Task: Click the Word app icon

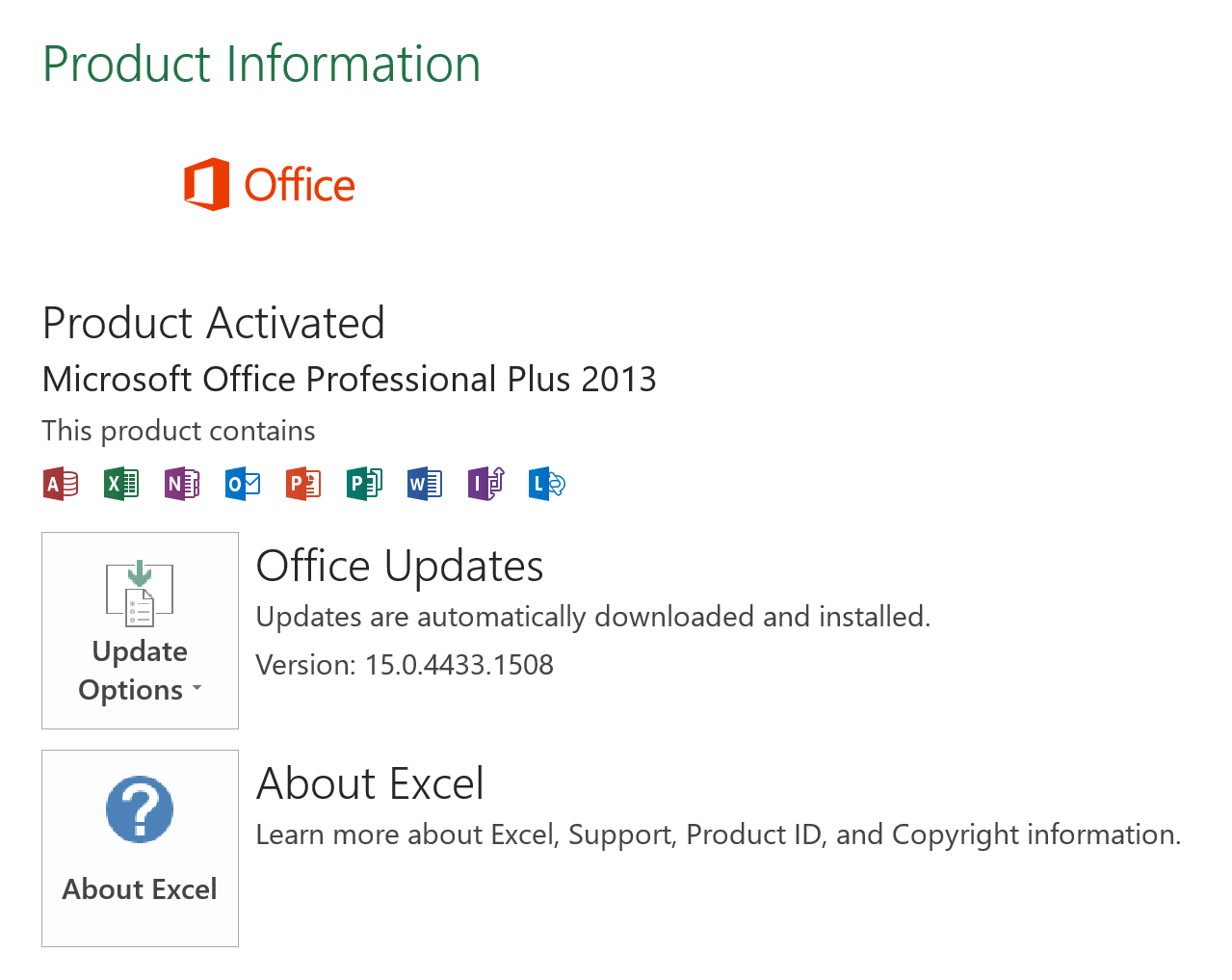Action: tap(425, 484)
